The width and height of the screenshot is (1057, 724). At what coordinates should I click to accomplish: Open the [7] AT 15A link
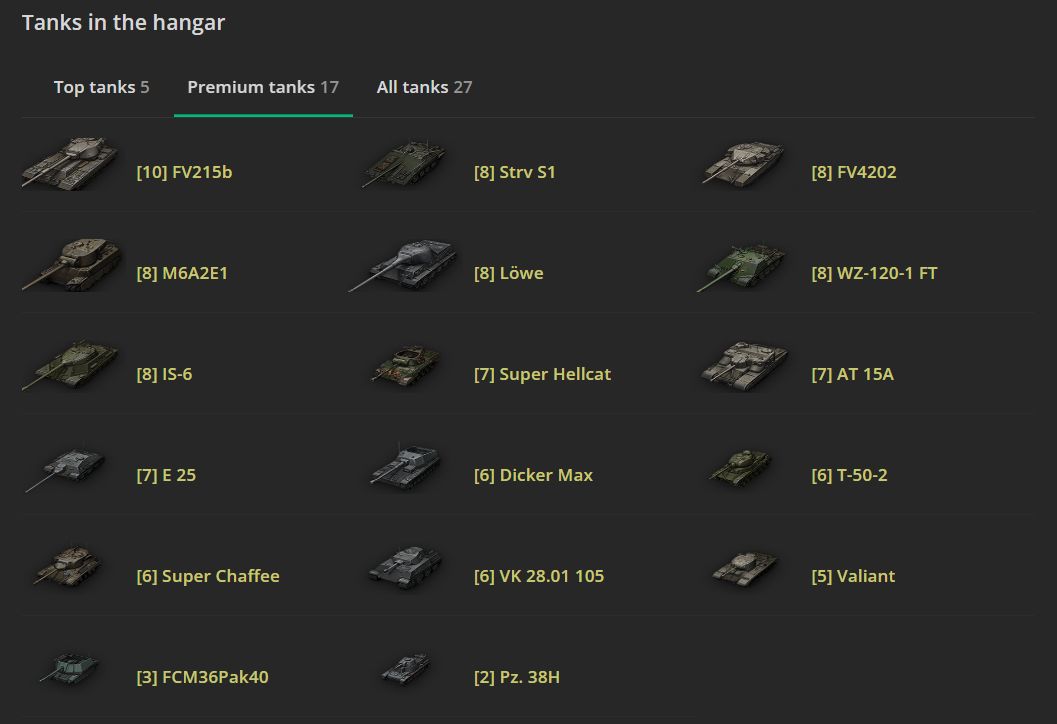tap(852, 374)
